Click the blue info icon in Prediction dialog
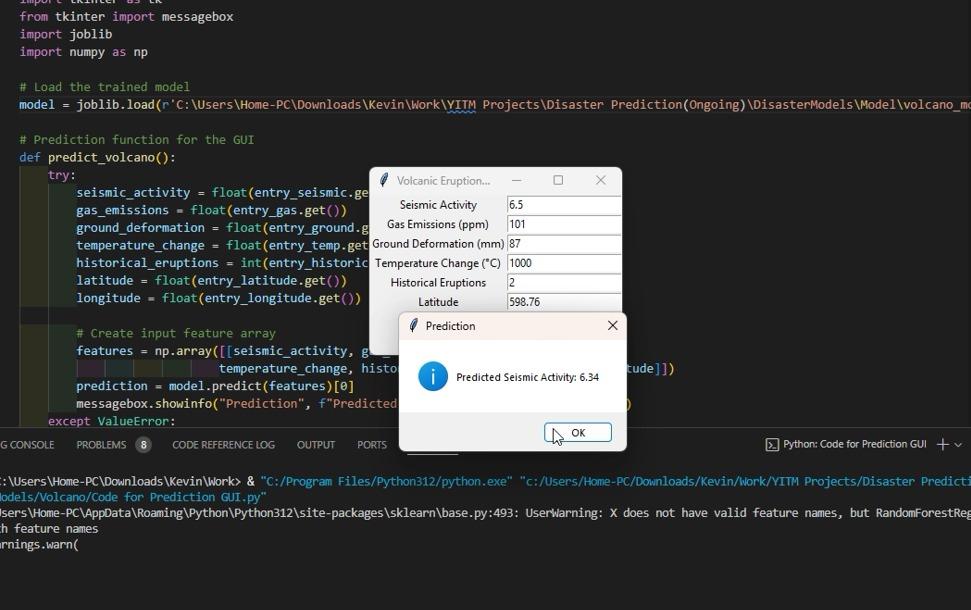This screenshot has height=610, width=971. 433,377
